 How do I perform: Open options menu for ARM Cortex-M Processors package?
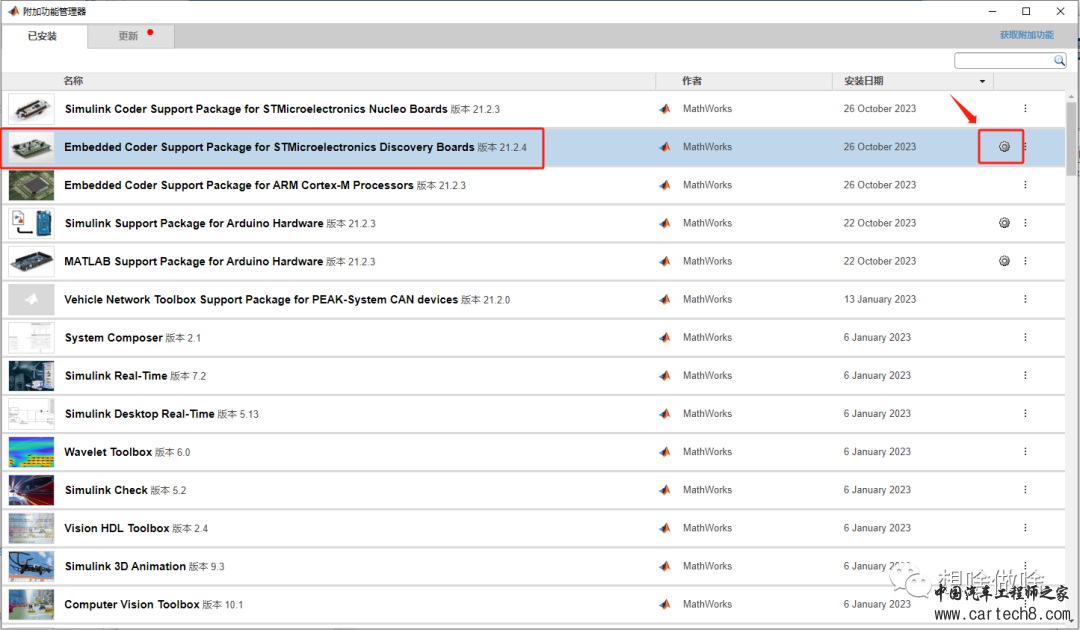[1025, 185]
